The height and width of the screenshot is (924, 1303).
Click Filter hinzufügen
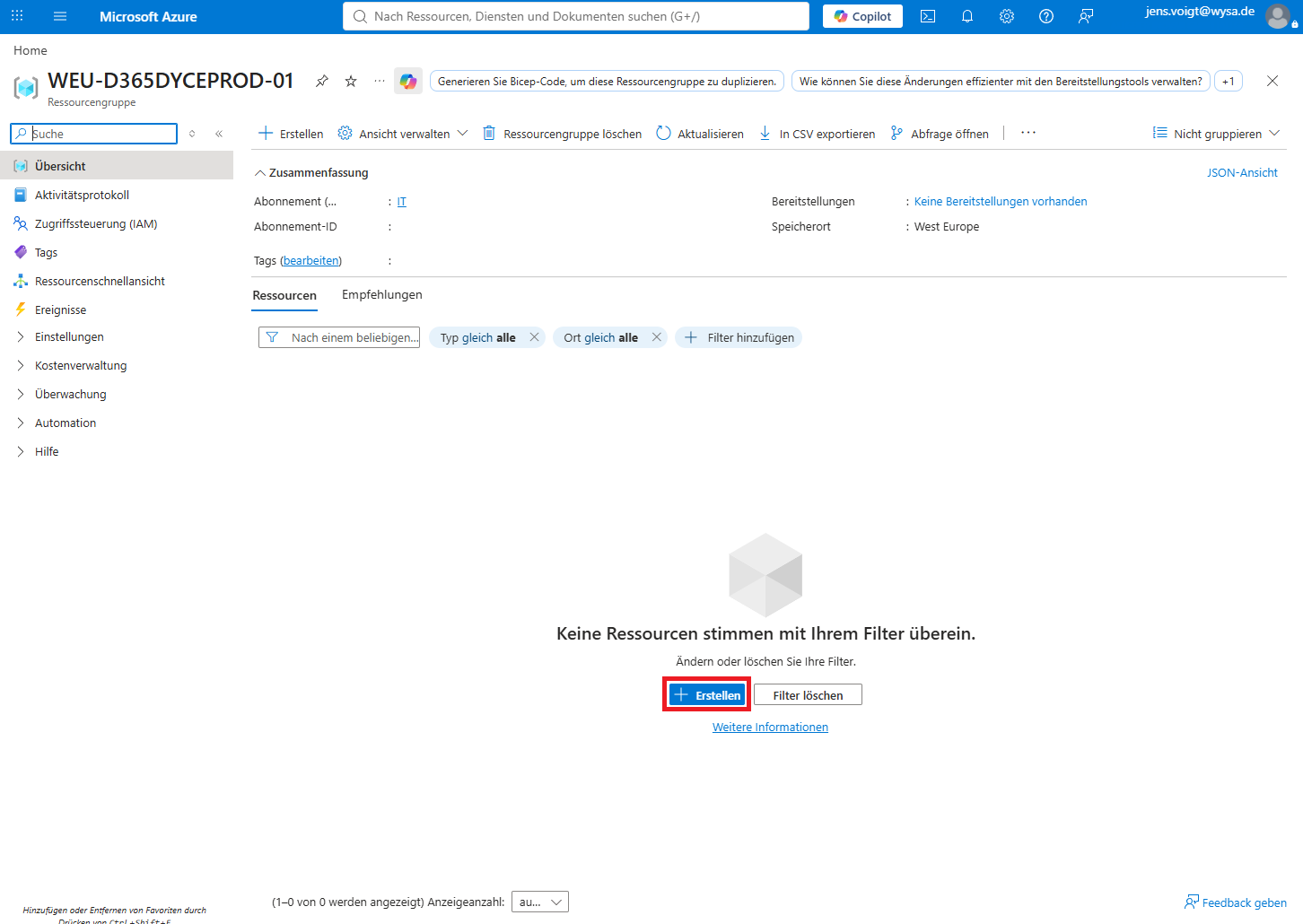click(739, 337)
